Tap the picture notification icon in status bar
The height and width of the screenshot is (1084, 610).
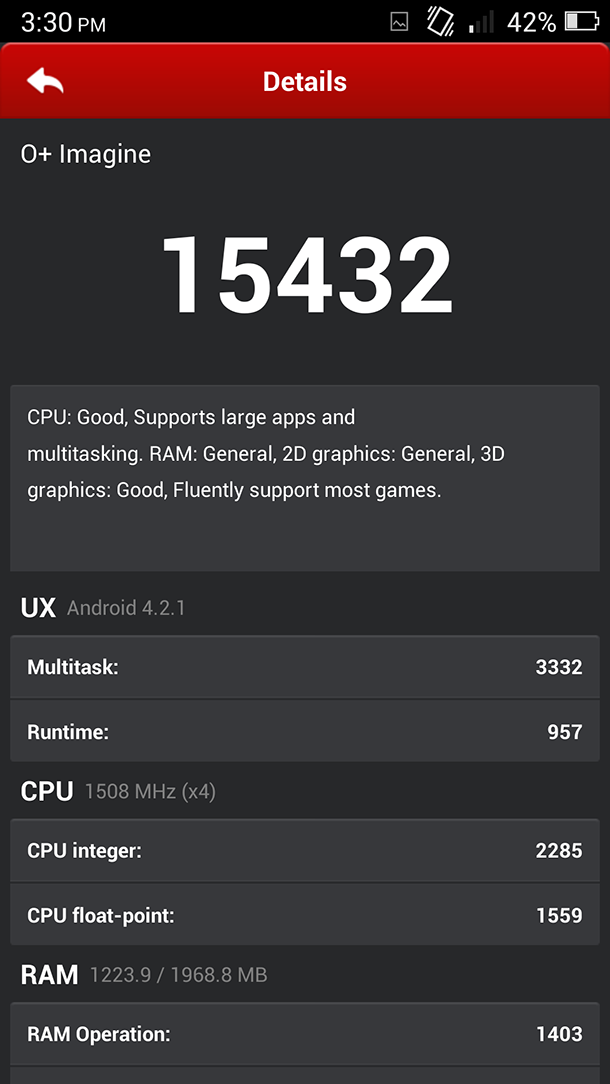399,22
